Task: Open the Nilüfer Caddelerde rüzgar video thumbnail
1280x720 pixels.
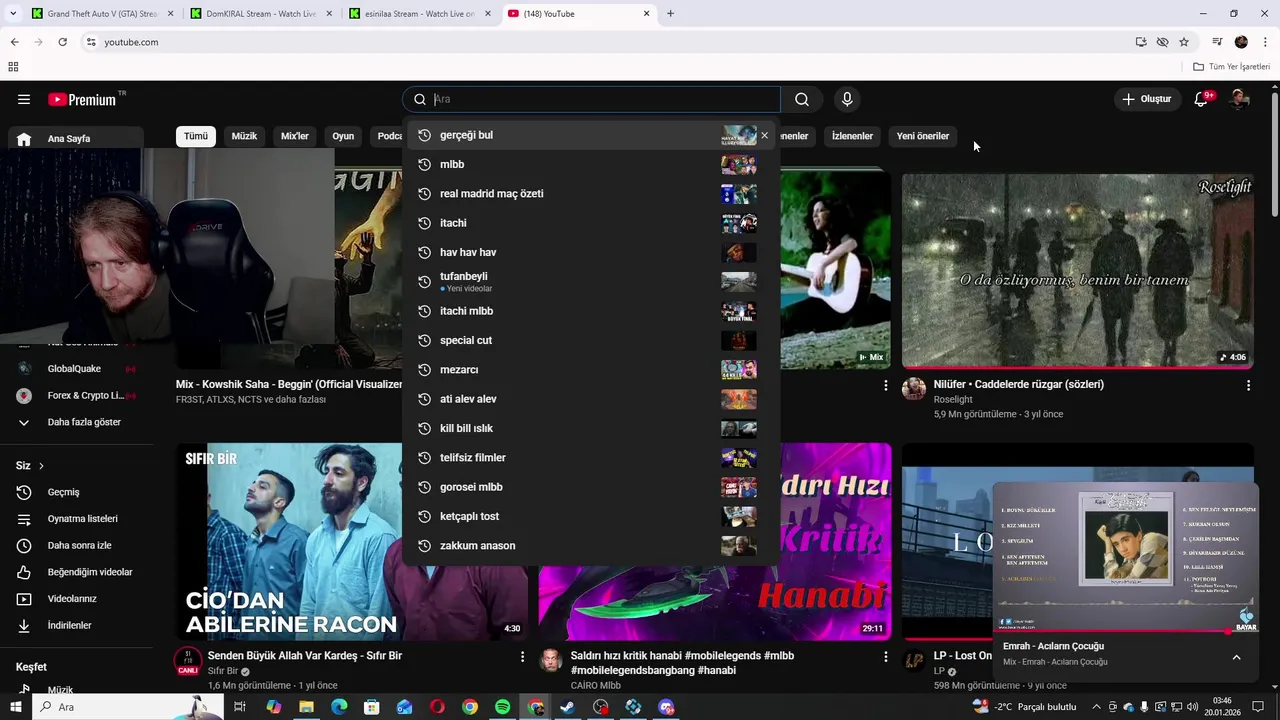Action: pos(1077,270)
